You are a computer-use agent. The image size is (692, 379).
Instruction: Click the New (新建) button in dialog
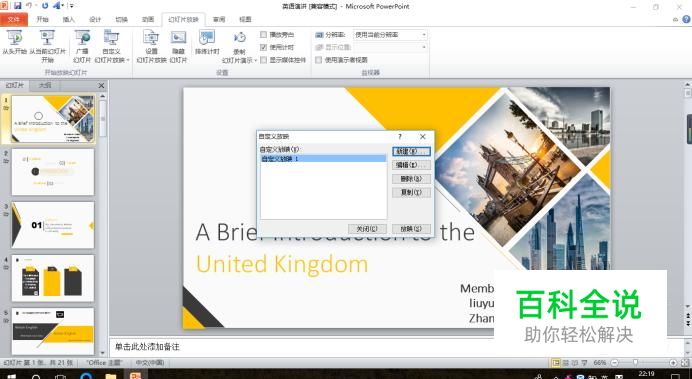(x=411, y=151)
